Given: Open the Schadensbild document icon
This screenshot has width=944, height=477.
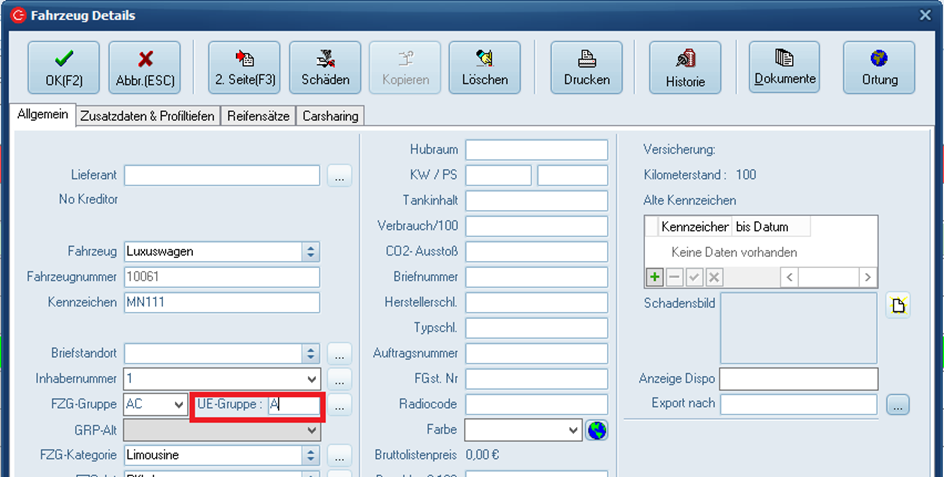Looking at the screenshot, I should pos(898,306).
